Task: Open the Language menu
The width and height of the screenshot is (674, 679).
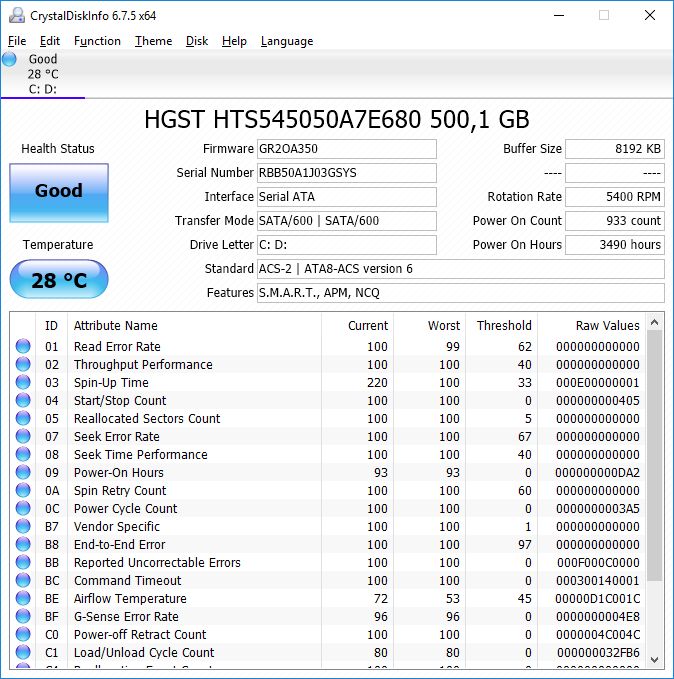Action: click(287, 41)
